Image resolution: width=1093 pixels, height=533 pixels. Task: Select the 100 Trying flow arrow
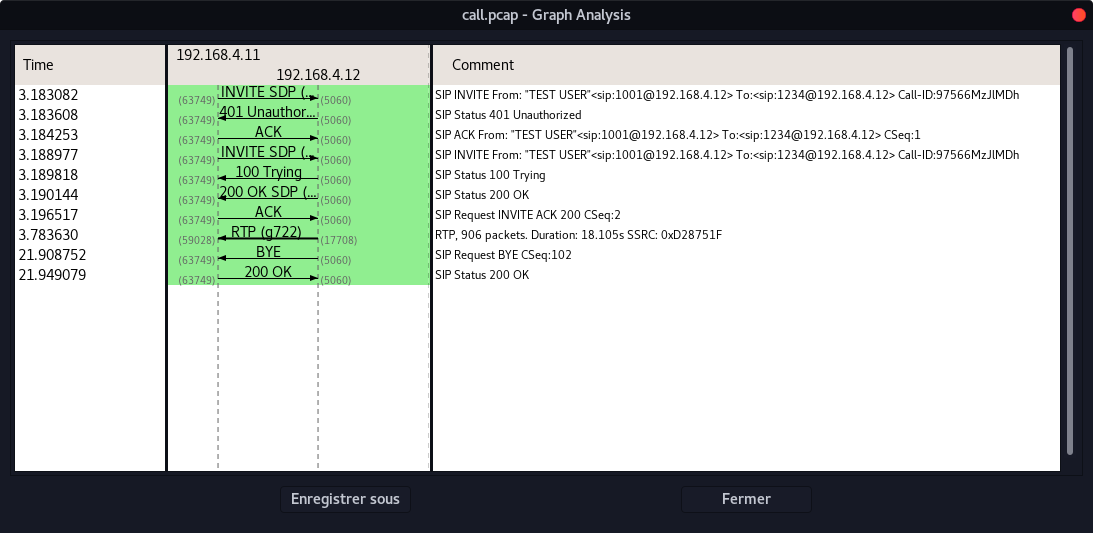pos(267,174)
